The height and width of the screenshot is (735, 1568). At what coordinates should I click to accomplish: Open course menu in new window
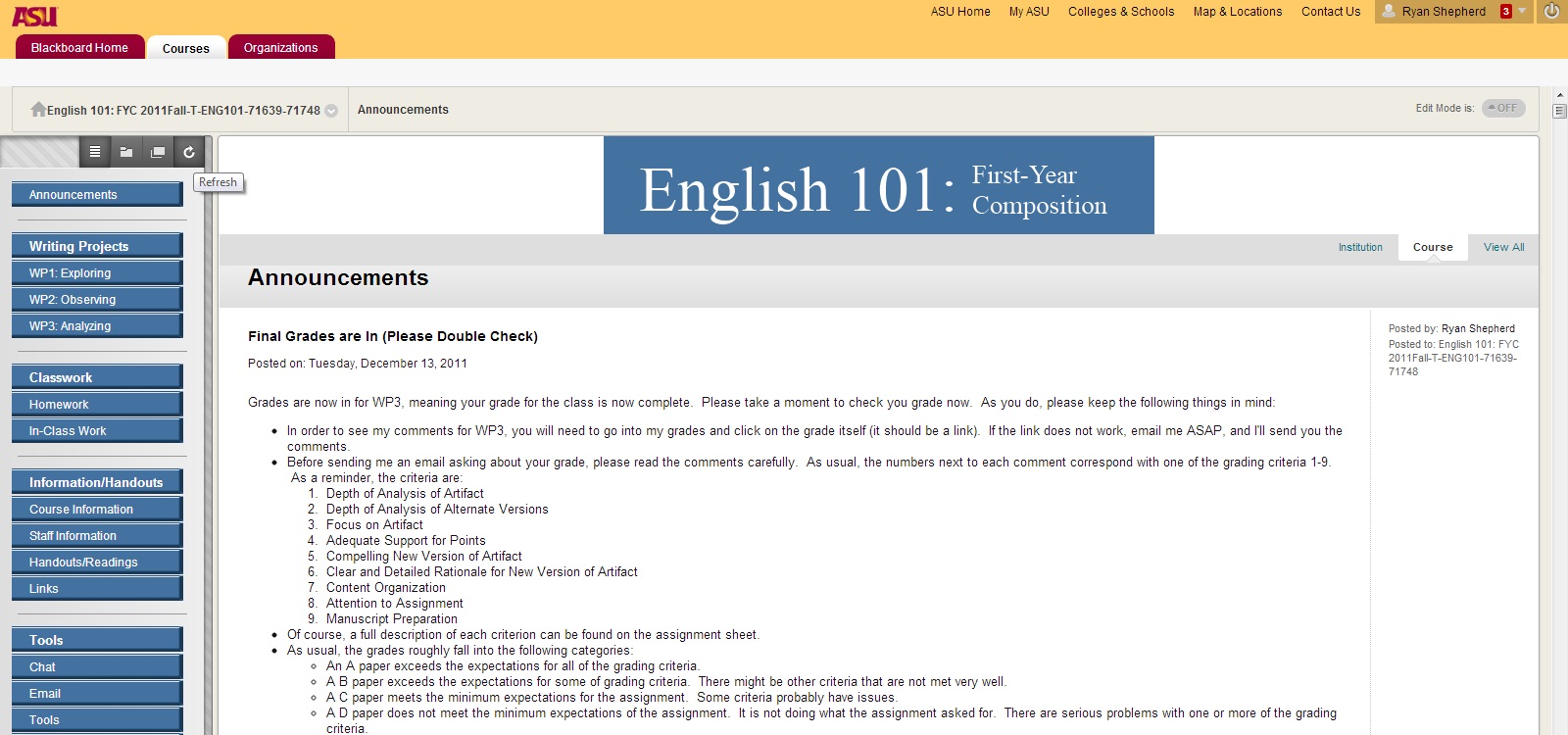click(158, 152)
